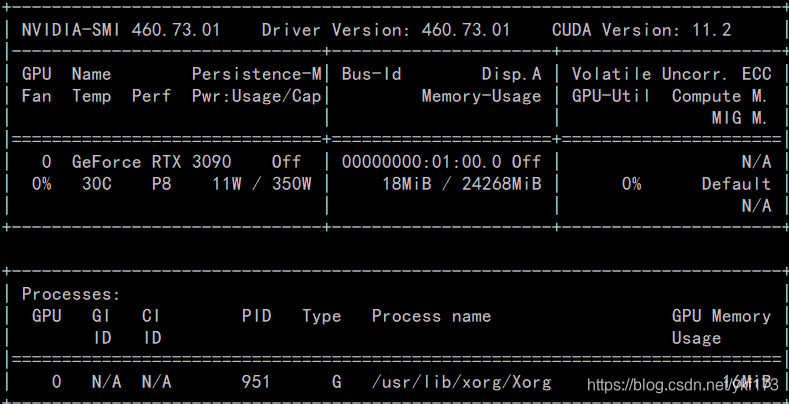789x404 pixels.
Task: Select the "Persistence-M" header
Action: (256, 74)
